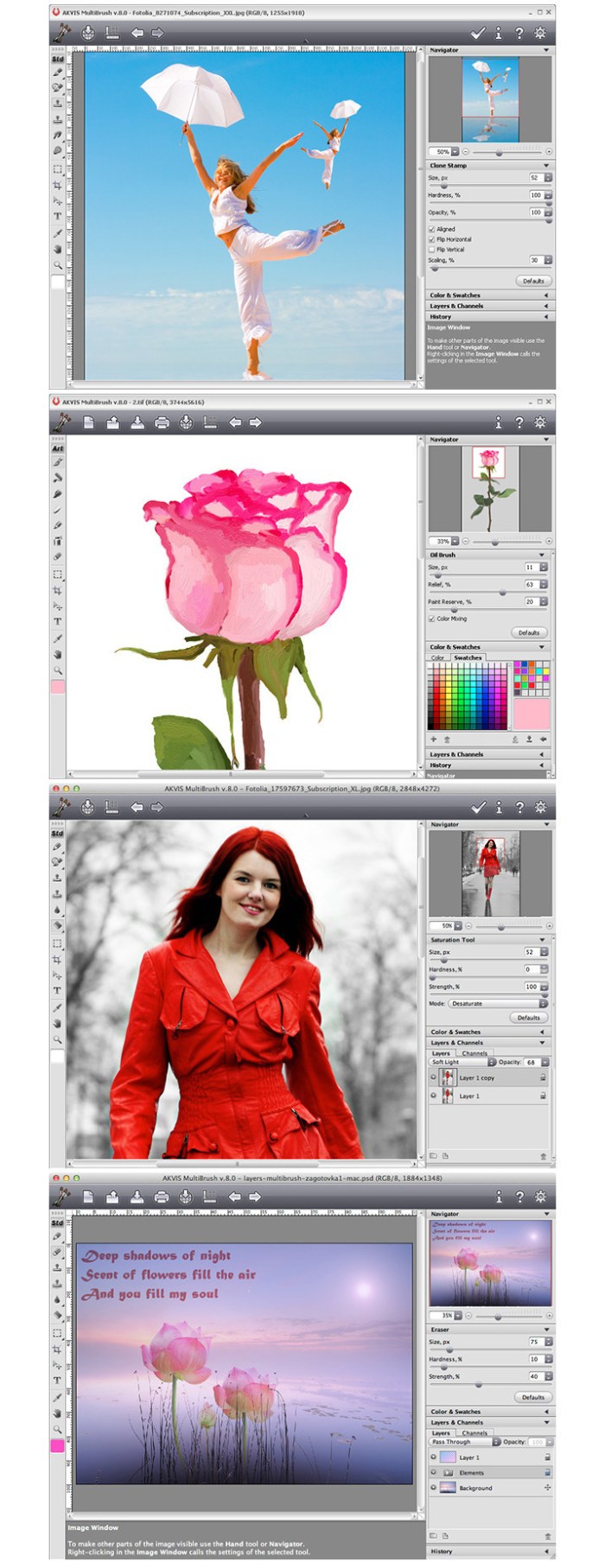This screenshot has width=605, height=1568.
Task: Click the Size px field in Clone Stamp
Action: [x=535, y=177]
